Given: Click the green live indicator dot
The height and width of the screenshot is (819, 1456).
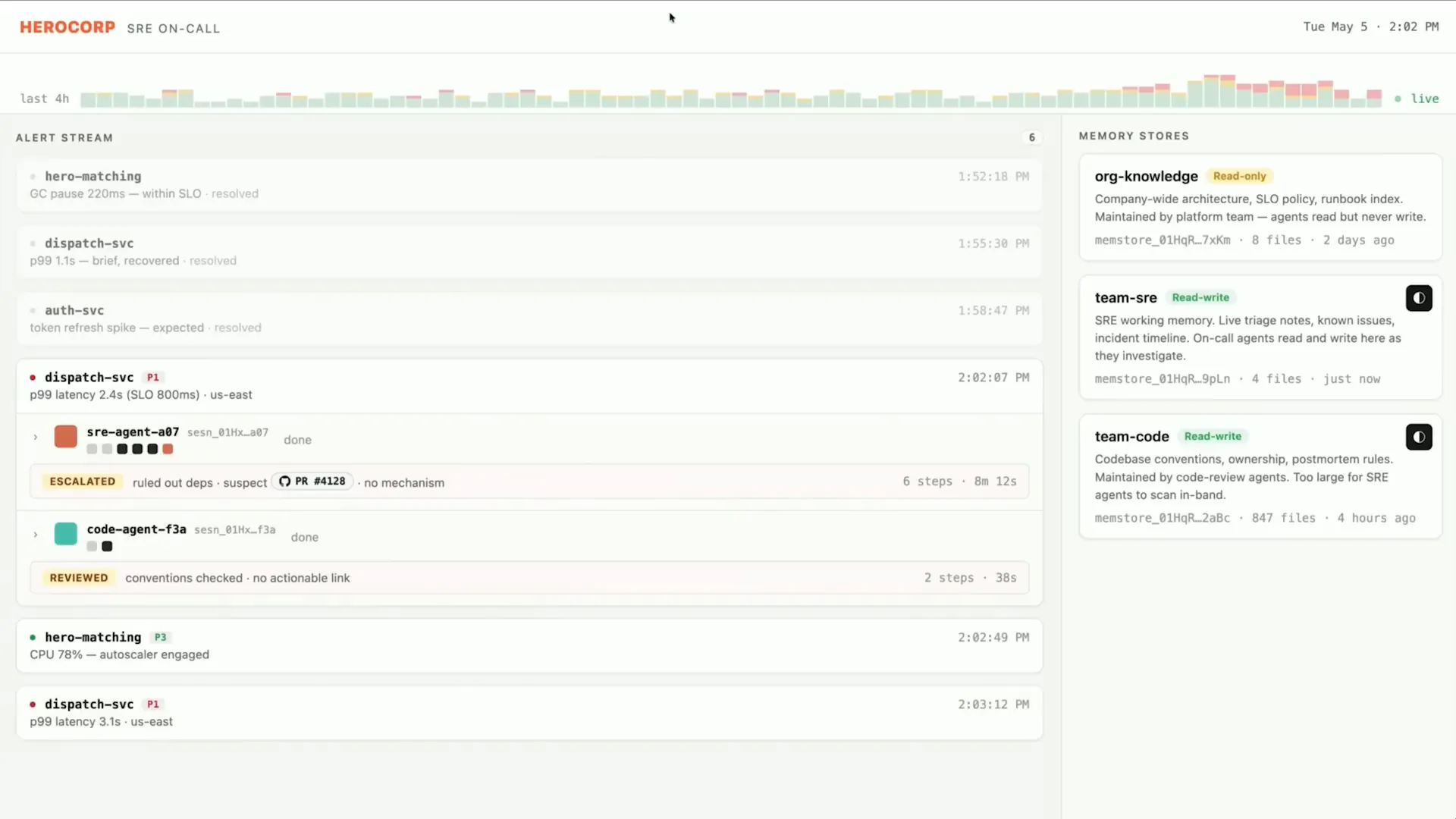Looking at the screenshot, I should click(x=1398, y=99).
